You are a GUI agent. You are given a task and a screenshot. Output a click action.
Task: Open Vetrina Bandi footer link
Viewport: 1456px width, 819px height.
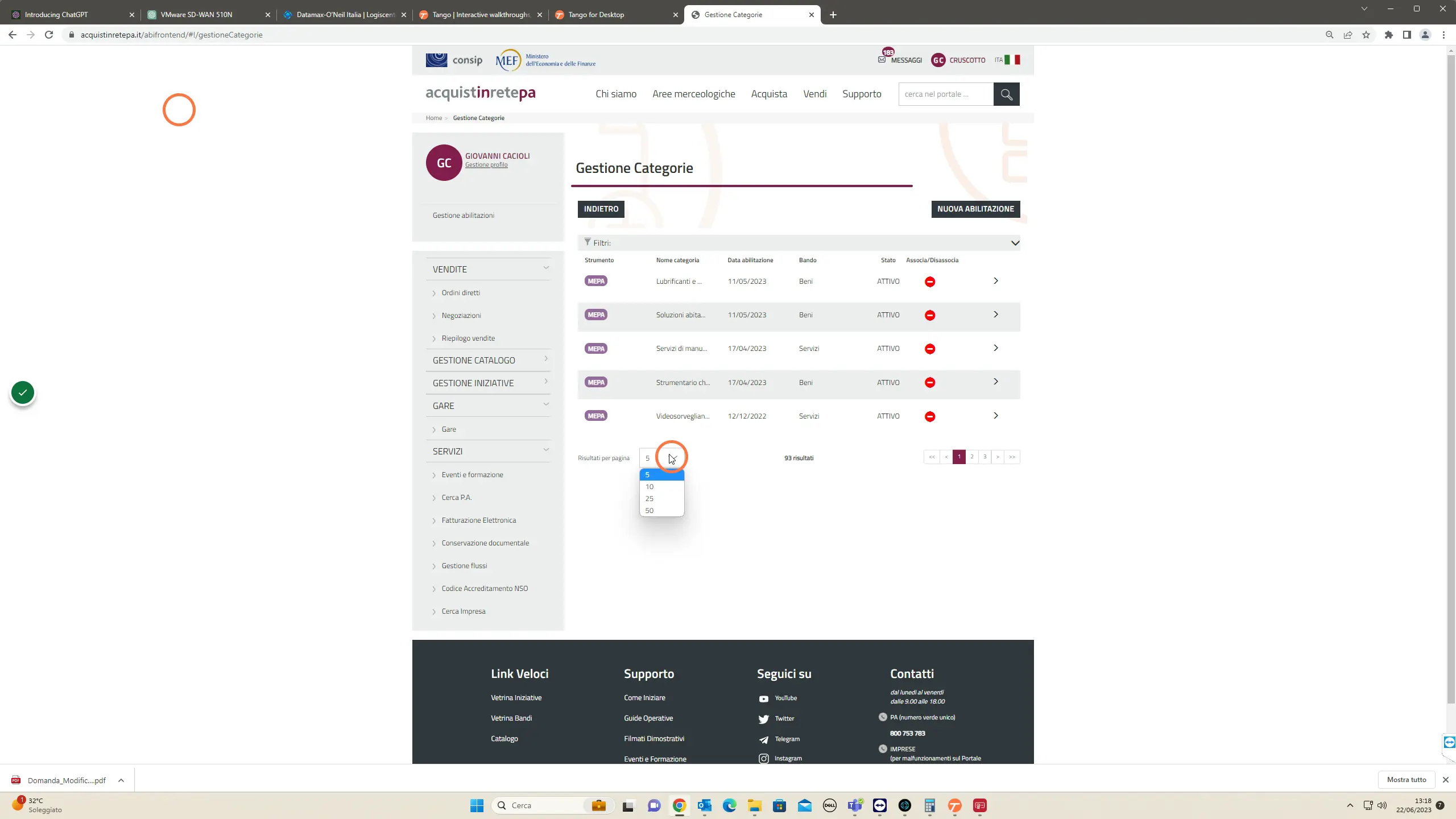click(511, 718)
